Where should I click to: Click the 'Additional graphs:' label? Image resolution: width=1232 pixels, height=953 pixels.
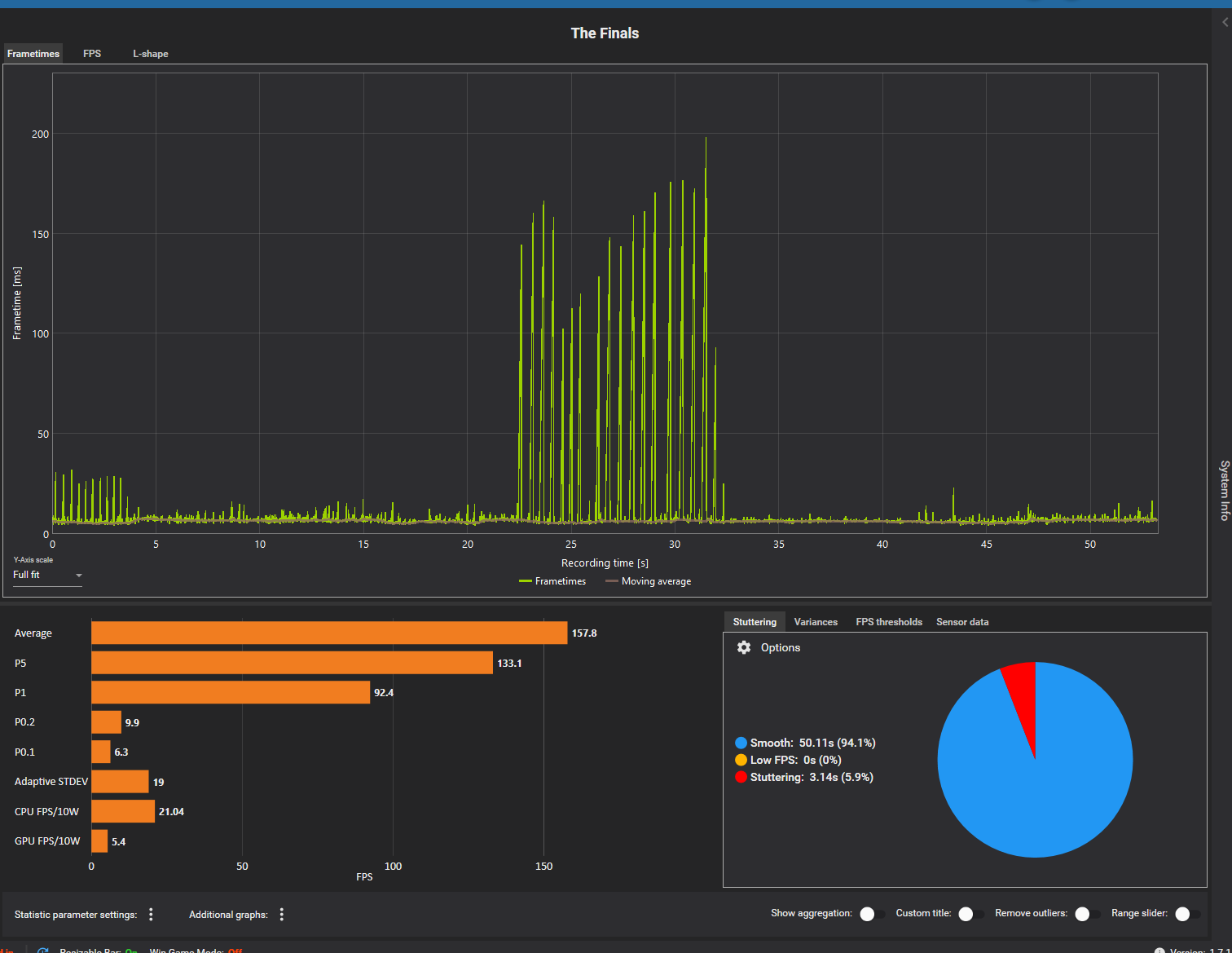228,915
